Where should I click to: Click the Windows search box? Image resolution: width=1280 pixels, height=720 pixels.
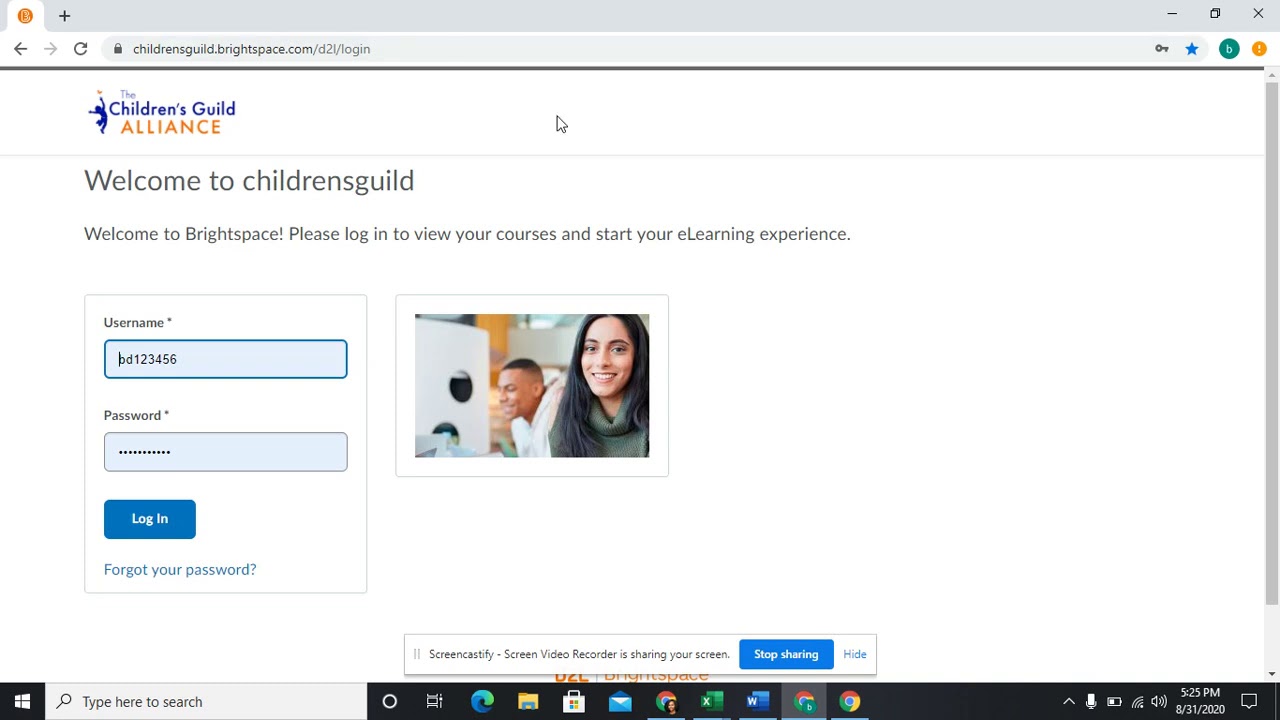206,702
